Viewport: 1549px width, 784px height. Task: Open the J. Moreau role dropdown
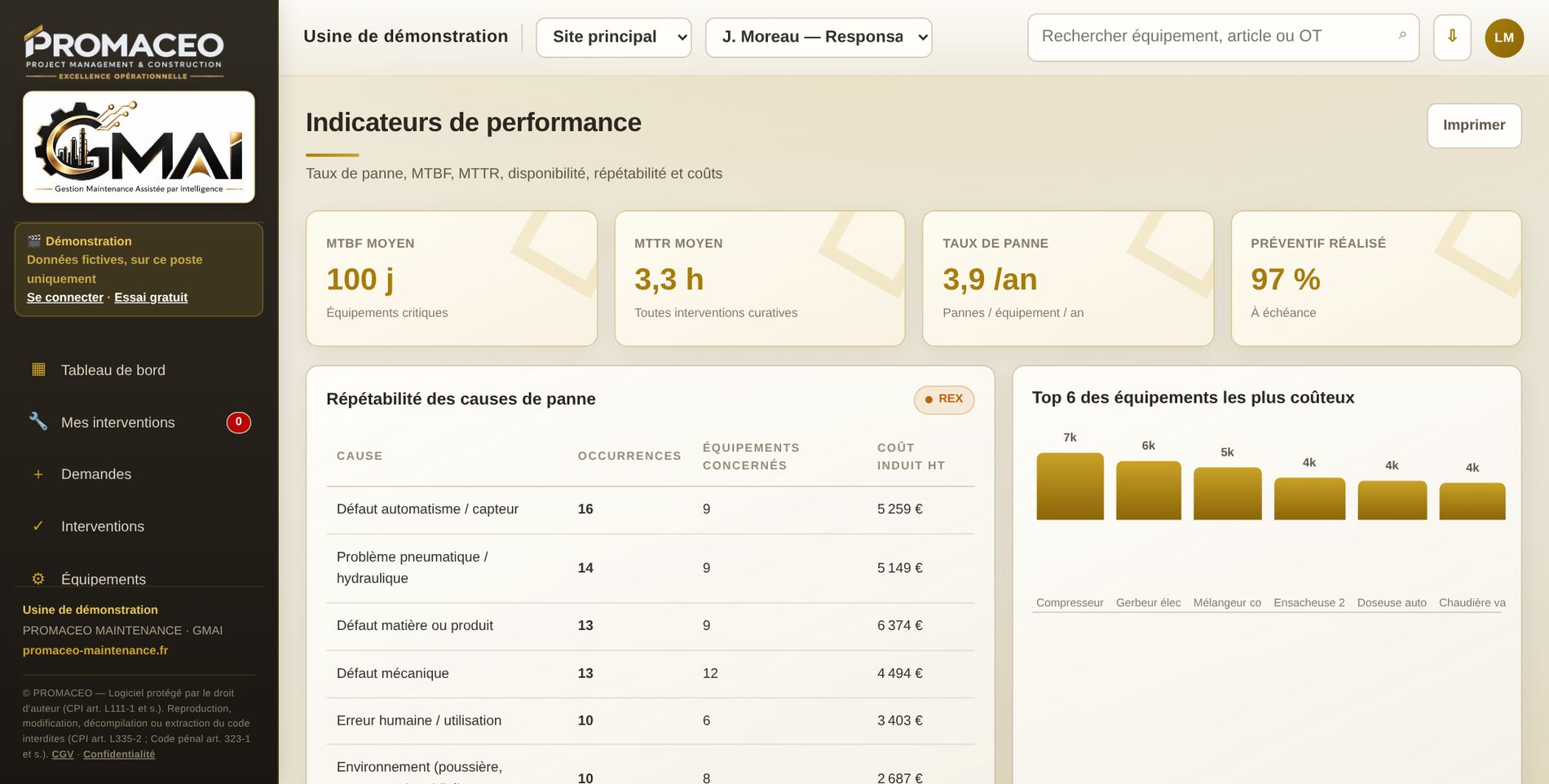[819, 37]
